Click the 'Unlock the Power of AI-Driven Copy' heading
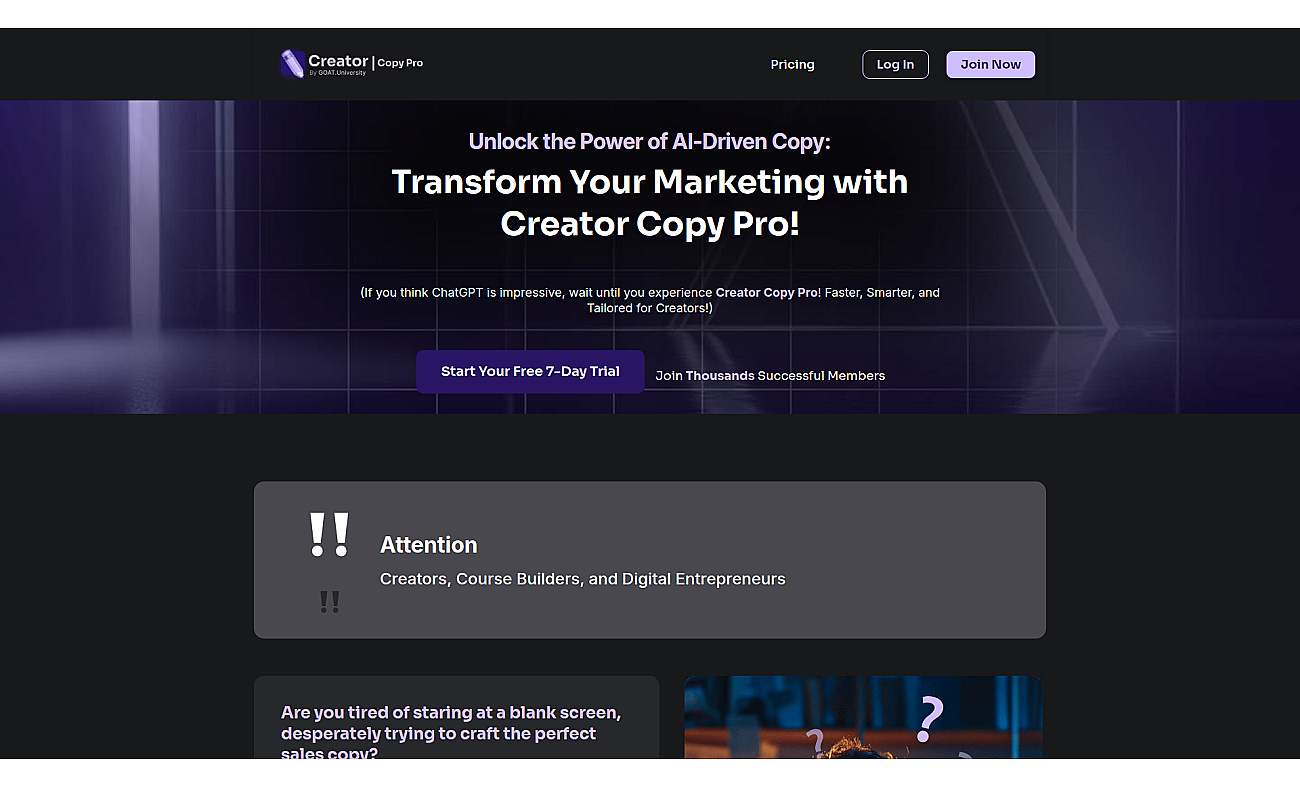 650,142
